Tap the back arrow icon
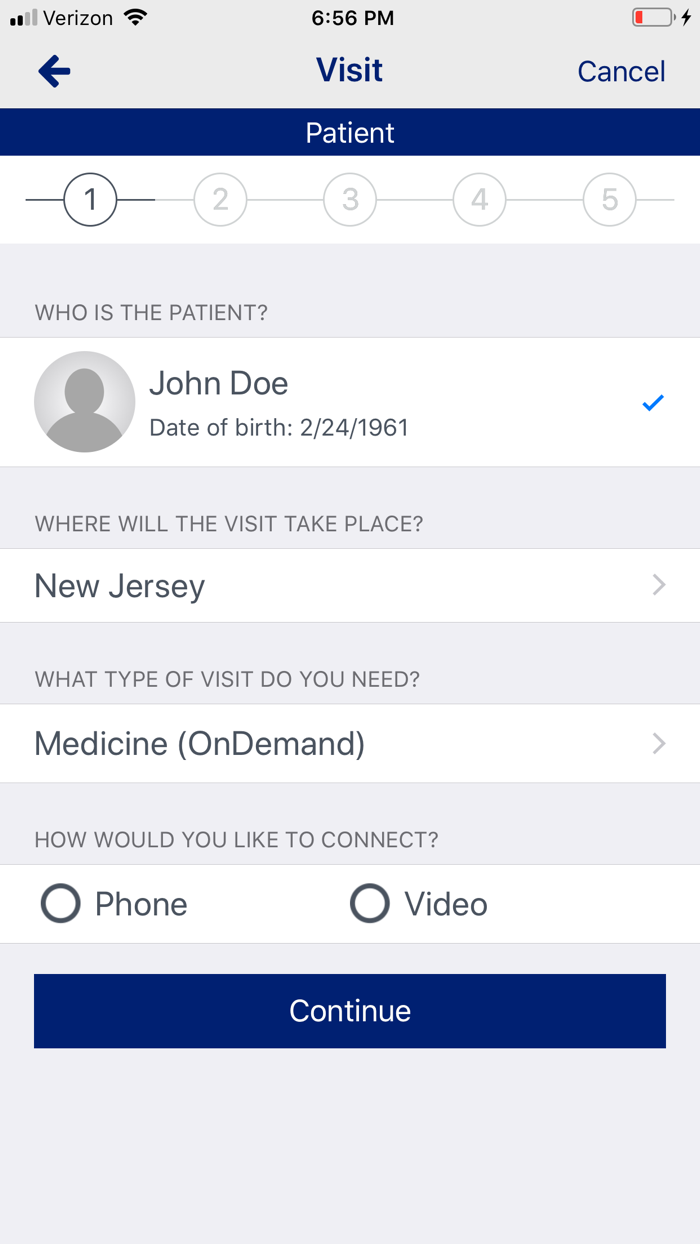Screen dimensions: 700x1244 (54, 71)
